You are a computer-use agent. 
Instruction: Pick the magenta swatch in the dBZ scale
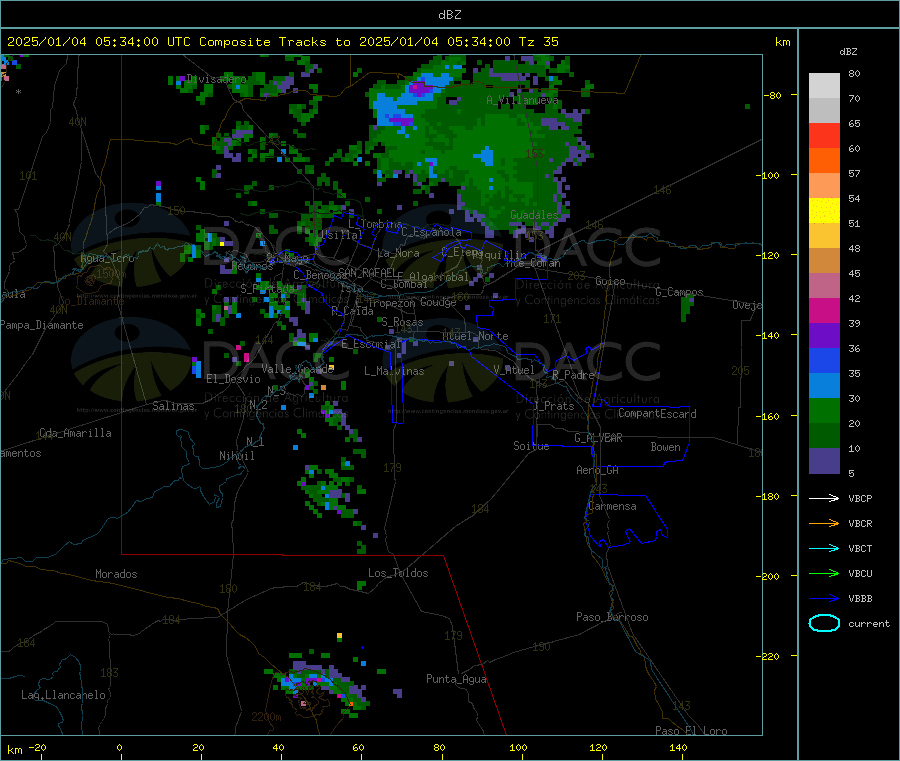pos(824,310)
